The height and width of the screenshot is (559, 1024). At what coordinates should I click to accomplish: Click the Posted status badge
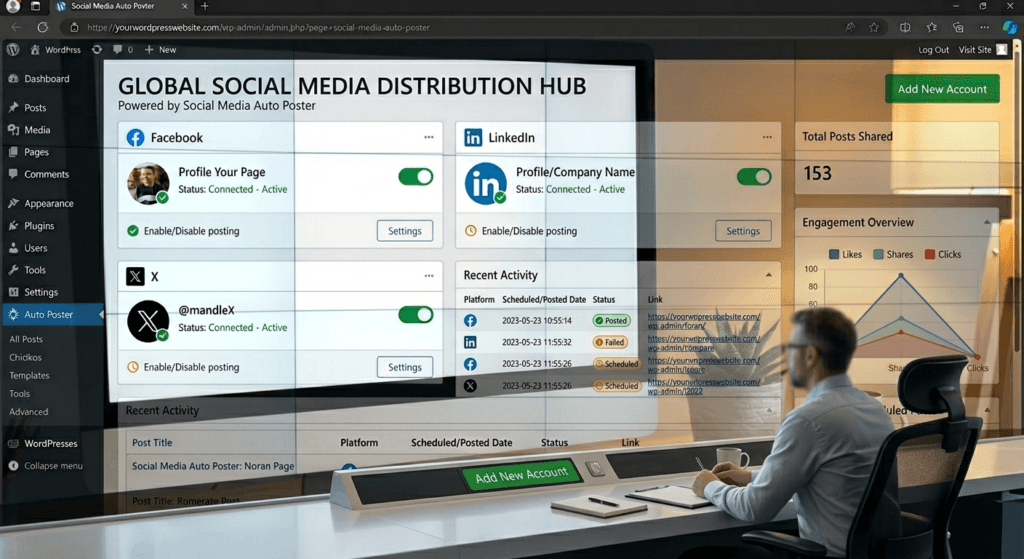coord(611,321)
